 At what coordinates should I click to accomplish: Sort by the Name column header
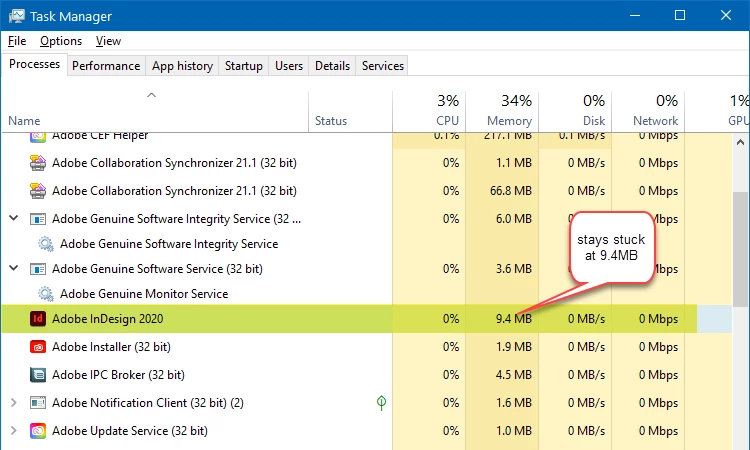pyautogui.click(x=155, y=111)
